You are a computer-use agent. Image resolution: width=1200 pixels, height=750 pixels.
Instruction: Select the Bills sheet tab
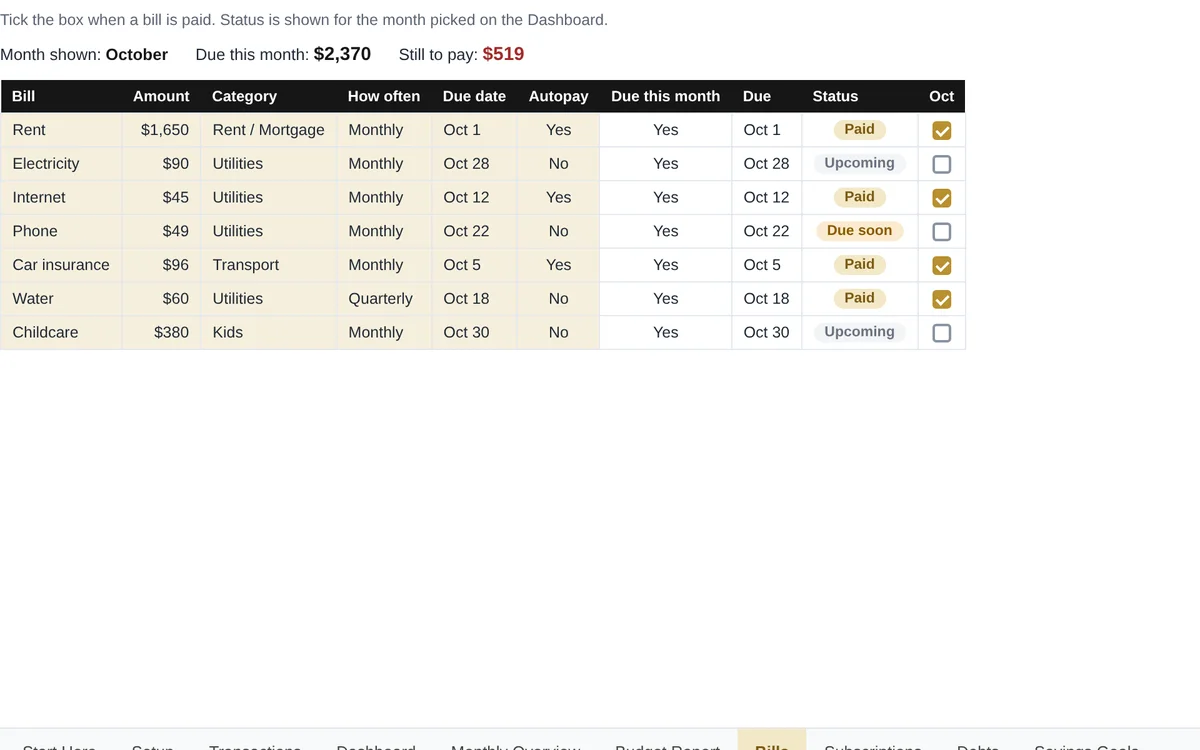[772, 742]
